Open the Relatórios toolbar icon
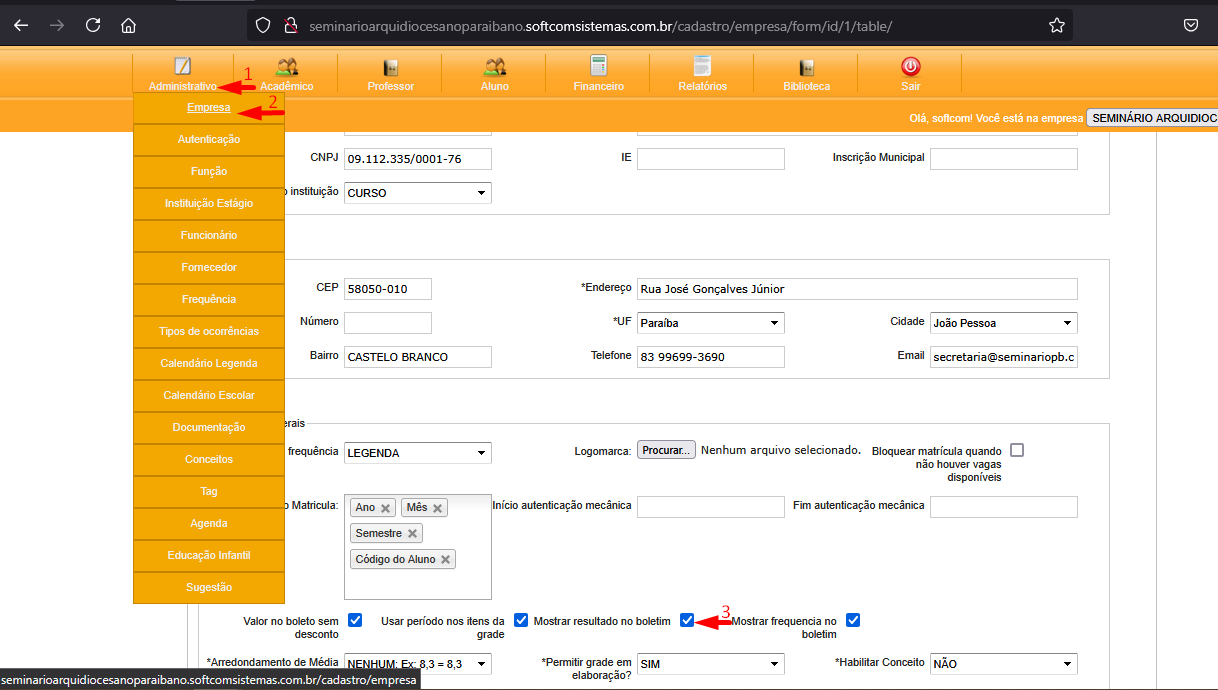The height and width of the screenshot is (690, 1218). pyautogui.click(x=702, y=68)
